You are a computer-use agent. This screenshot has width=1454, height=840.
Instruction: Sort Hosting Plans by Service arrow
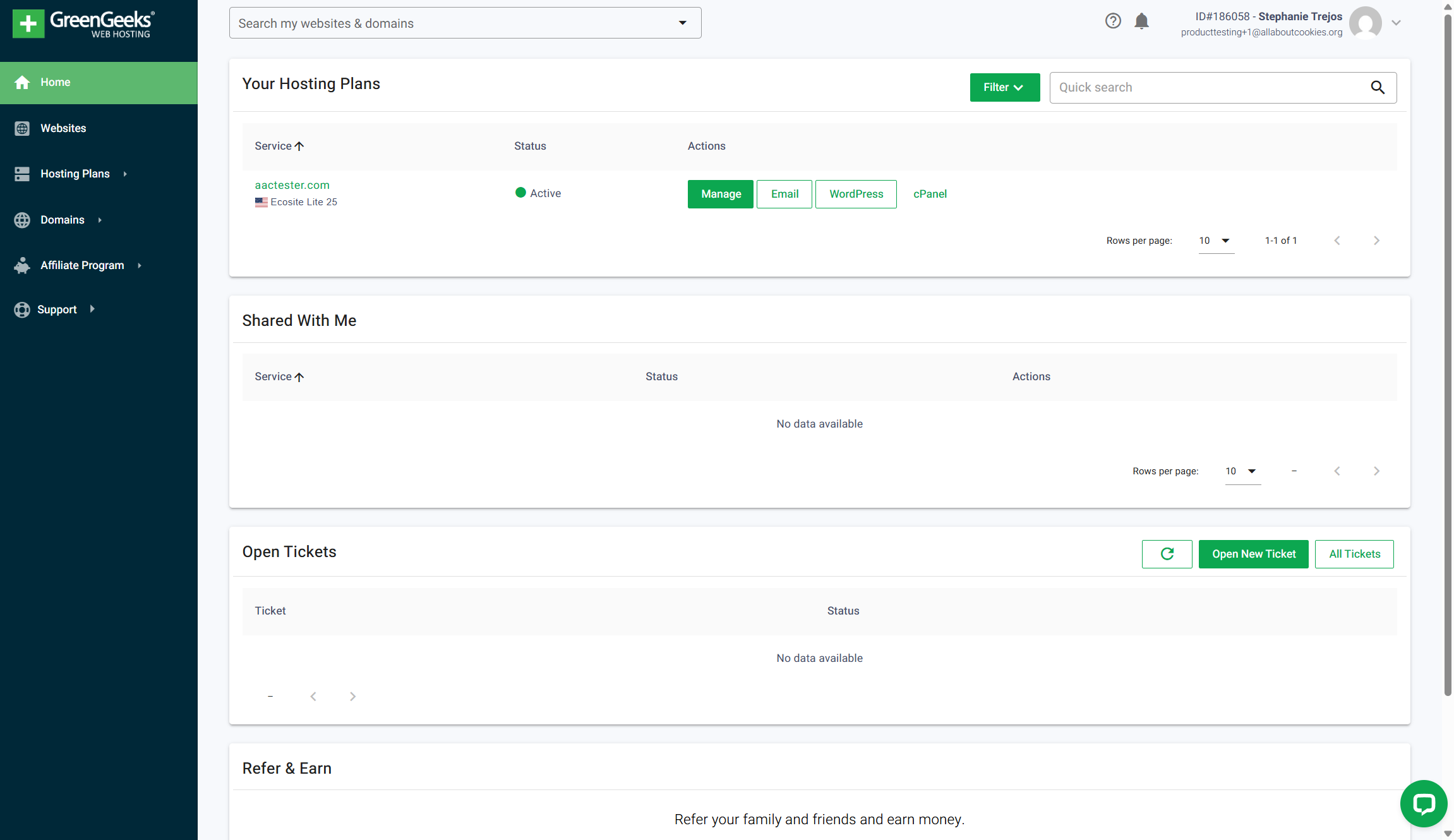pyautogui.click(x=299, y=146)
